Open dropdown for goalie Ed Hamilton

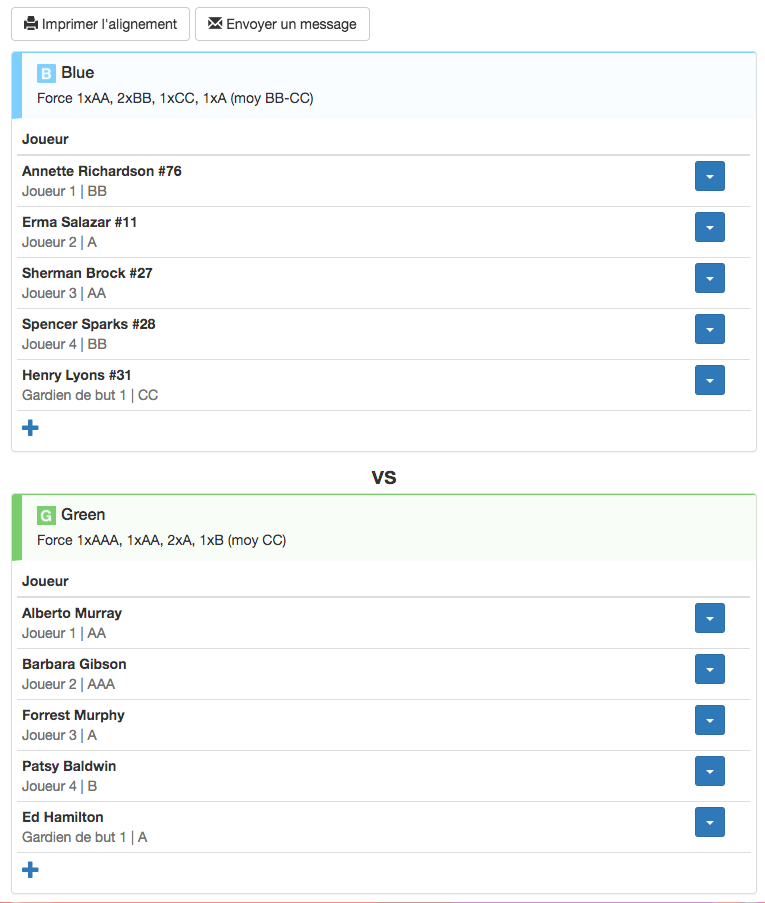tap(710, 822)
